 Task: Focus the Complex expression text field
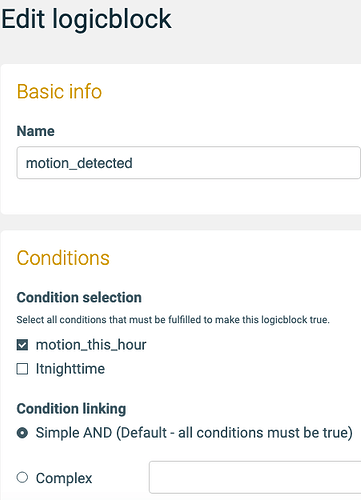click(x=255, y=477)
